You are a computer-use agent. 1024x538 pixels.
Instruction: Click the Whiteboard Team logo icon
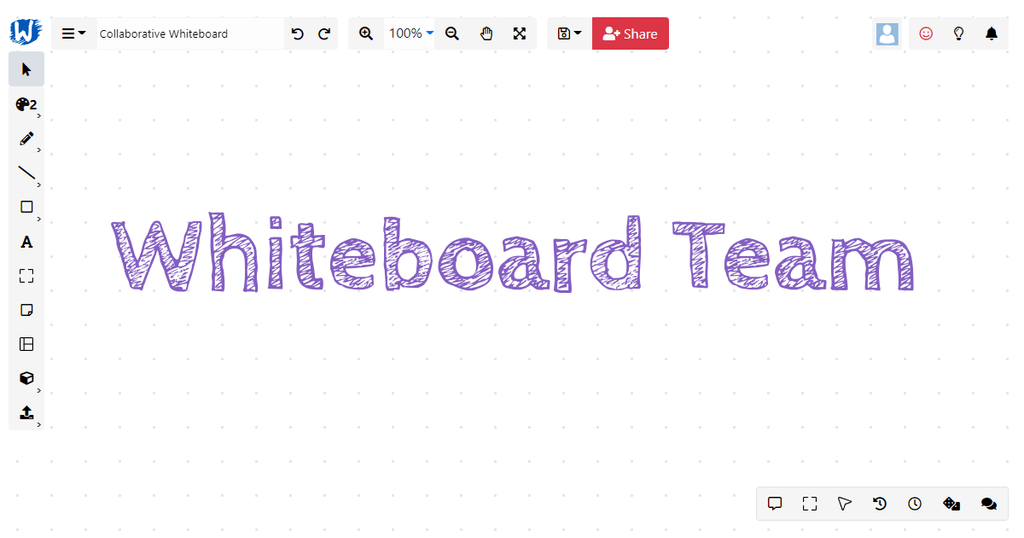(x=26, y=31)
